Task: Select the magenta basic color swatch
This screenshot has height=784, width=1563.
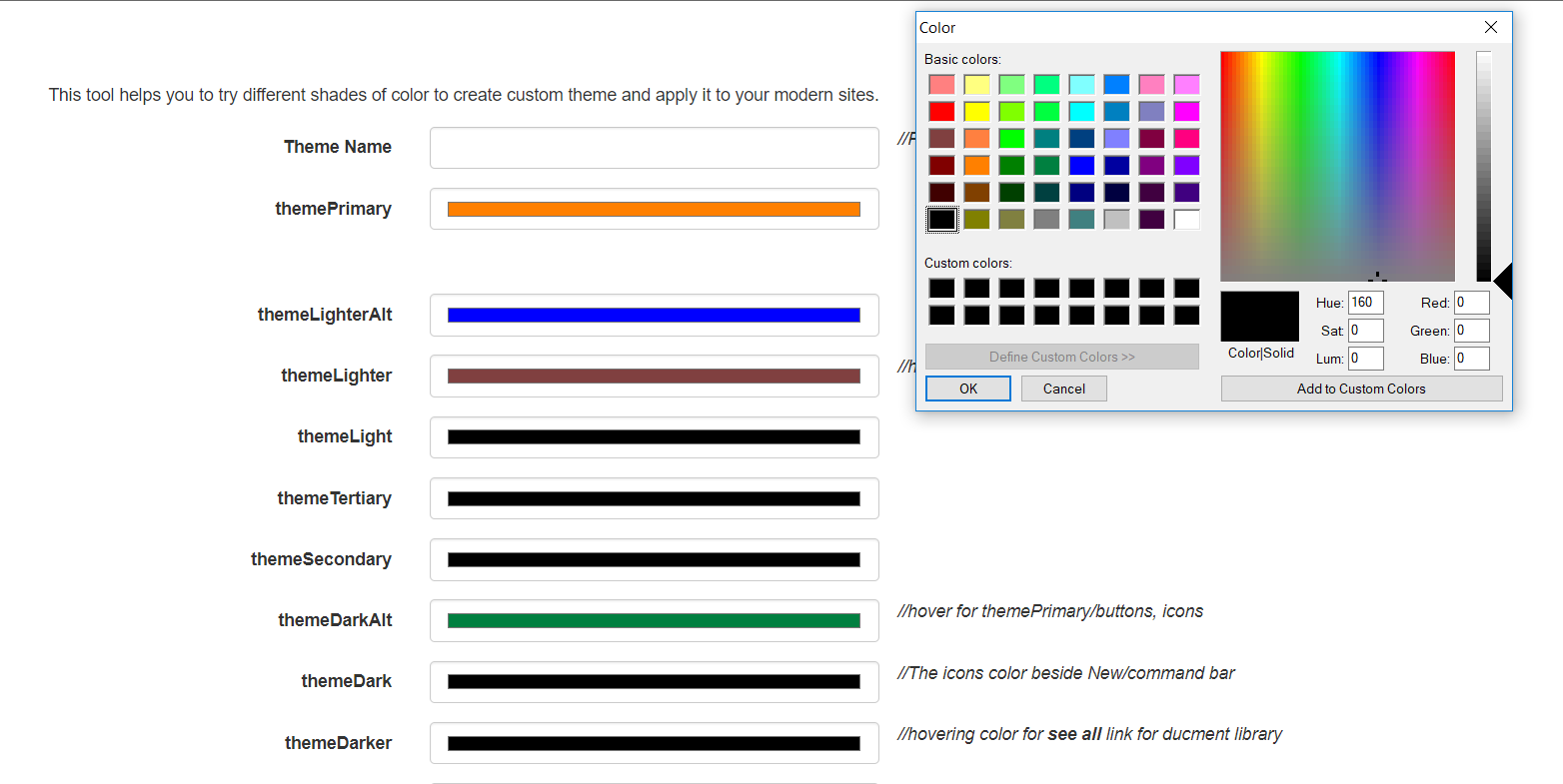Action: point(1186,111)
